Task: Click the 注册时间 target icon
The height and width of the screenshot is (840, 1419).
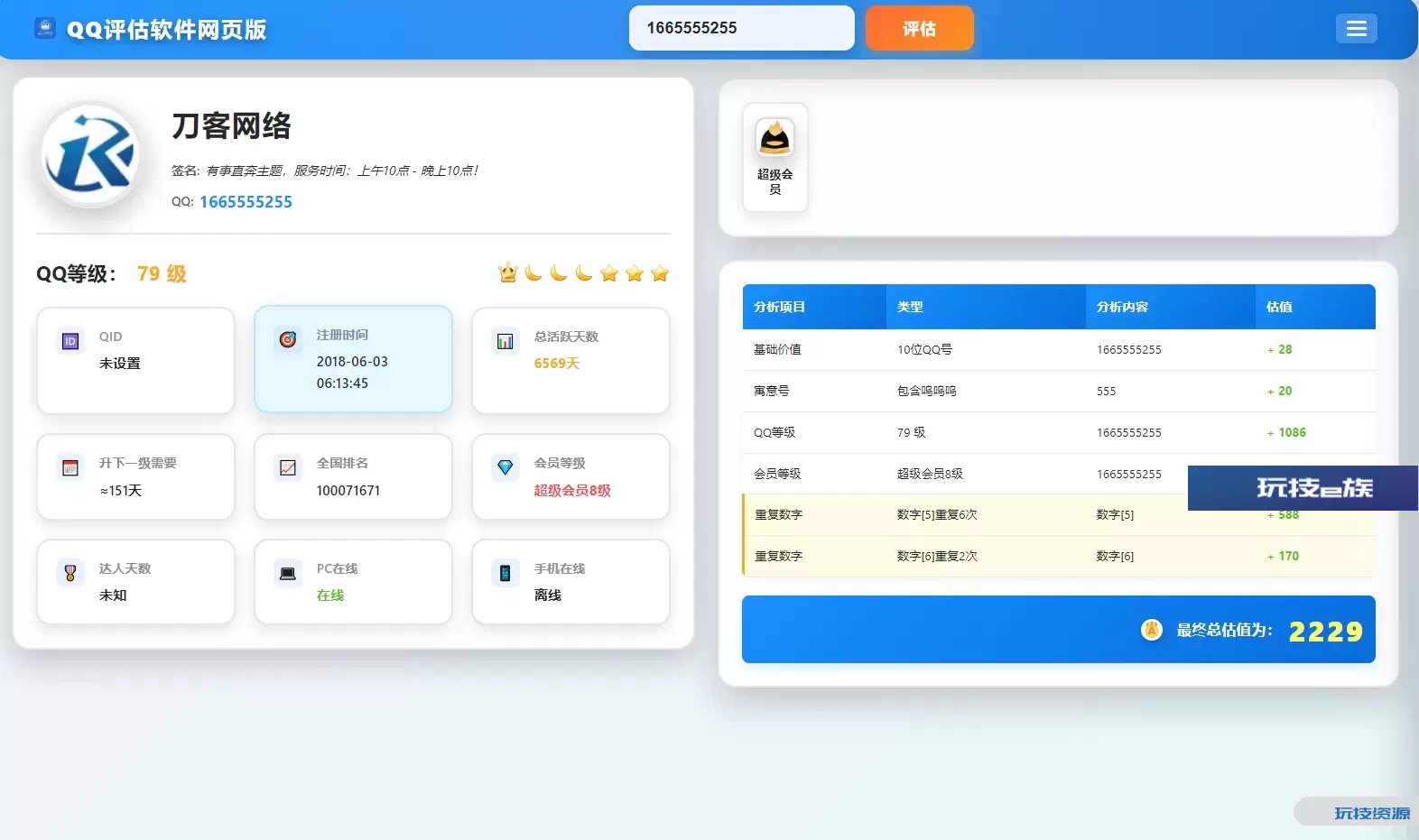Action: [288, 339]
